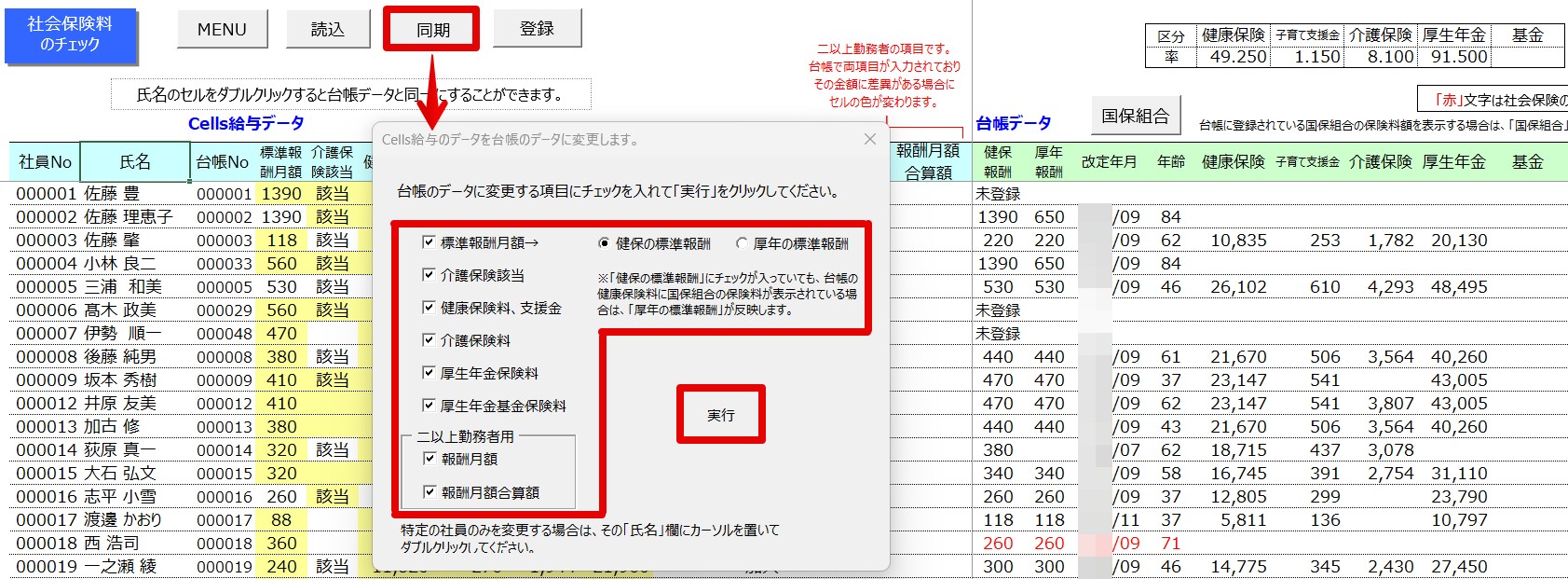Screen dimensions: 1568x579
Task: Toggle the 報酬月額合算額 checkbox
Action: click(x=429, y=492)
